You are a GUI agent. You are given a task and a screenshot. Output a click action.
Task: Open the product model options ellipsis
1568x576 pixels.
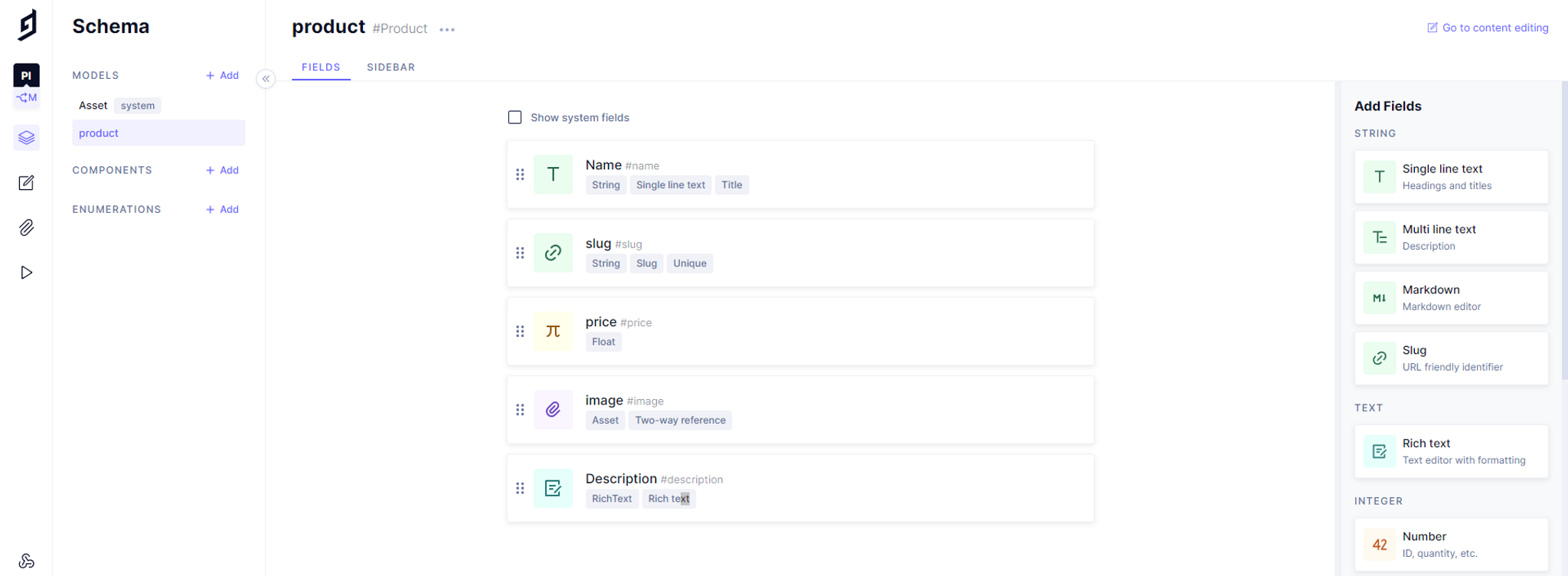pos(447,30)
